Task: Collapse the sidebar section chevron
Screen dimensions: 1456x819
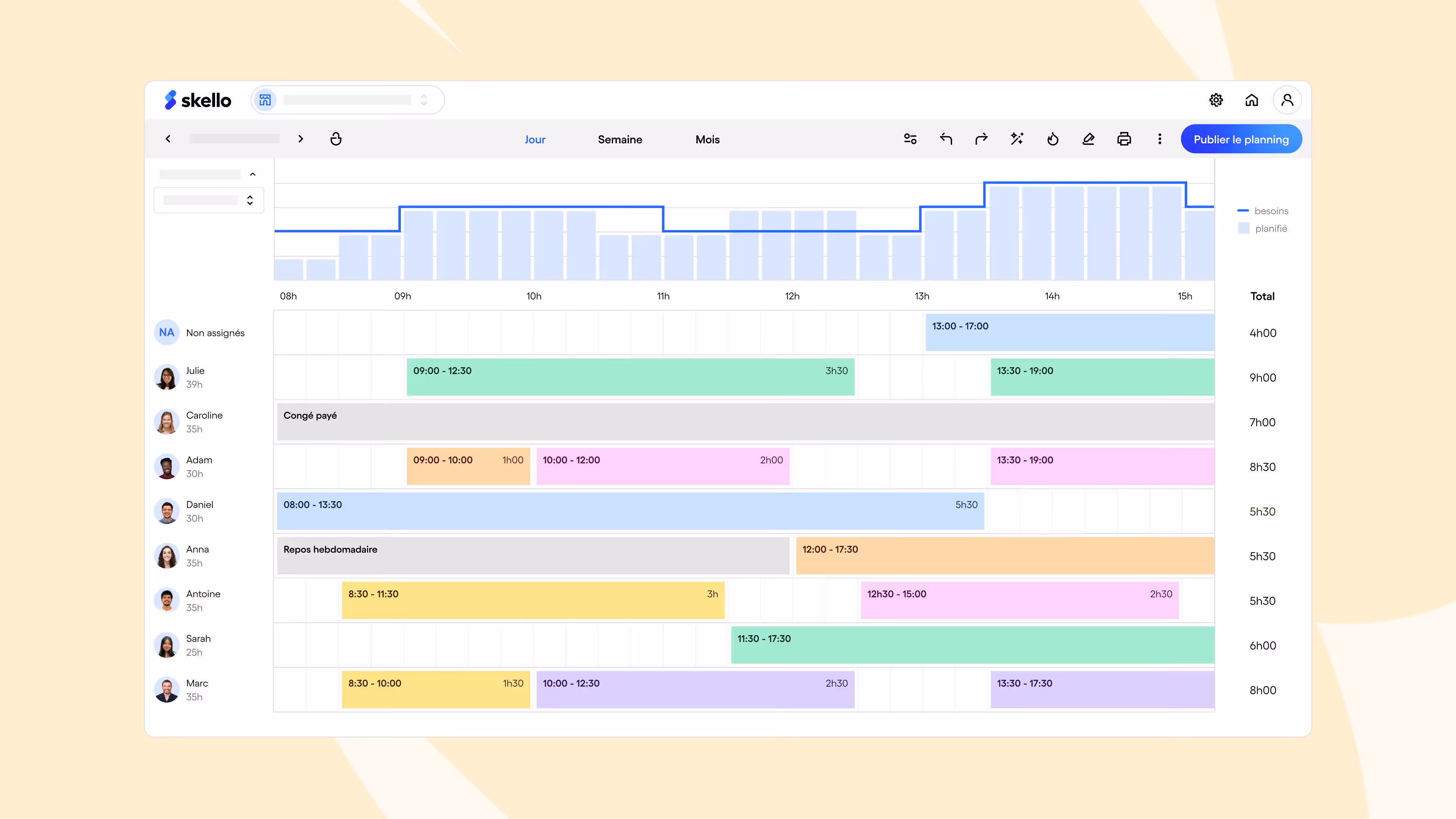Action: (253, 175)
